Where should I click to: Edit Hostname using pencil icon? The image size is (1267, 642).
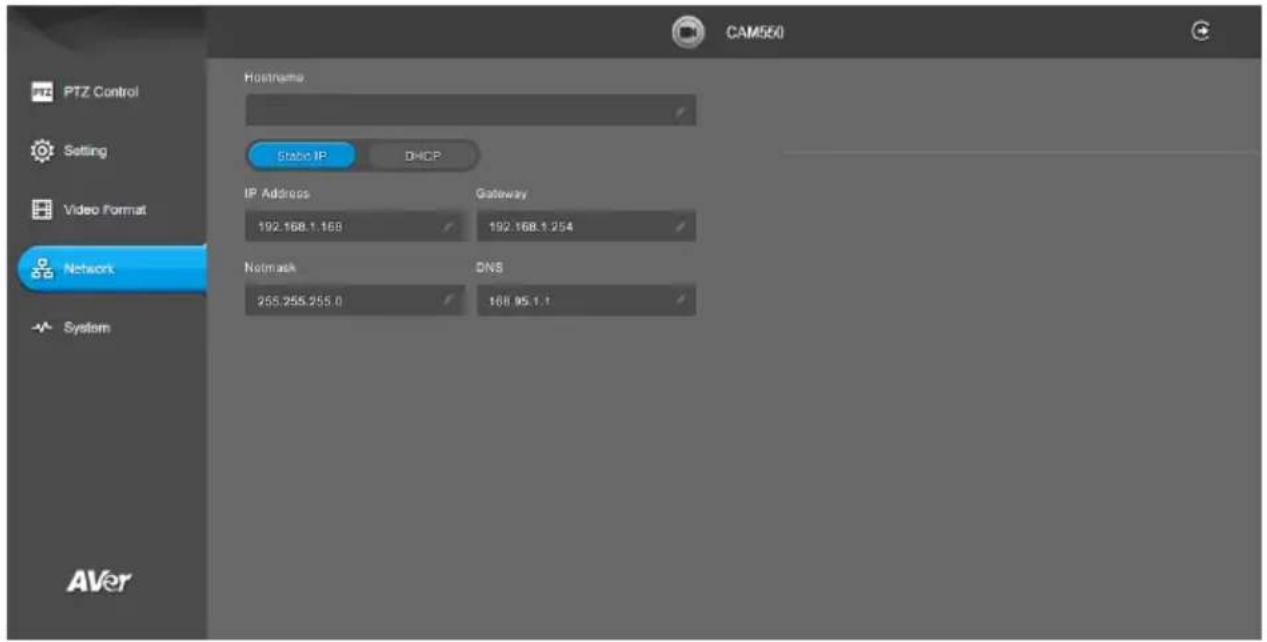pyautogui.click(x=679, y=111)
